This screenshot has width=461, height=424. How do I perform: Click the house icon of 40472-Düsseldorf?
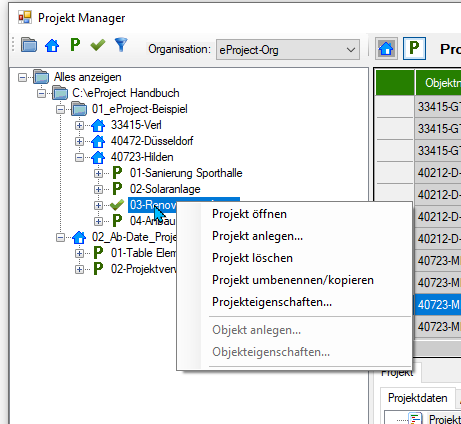pyautogui.click(x=98, y=141)
